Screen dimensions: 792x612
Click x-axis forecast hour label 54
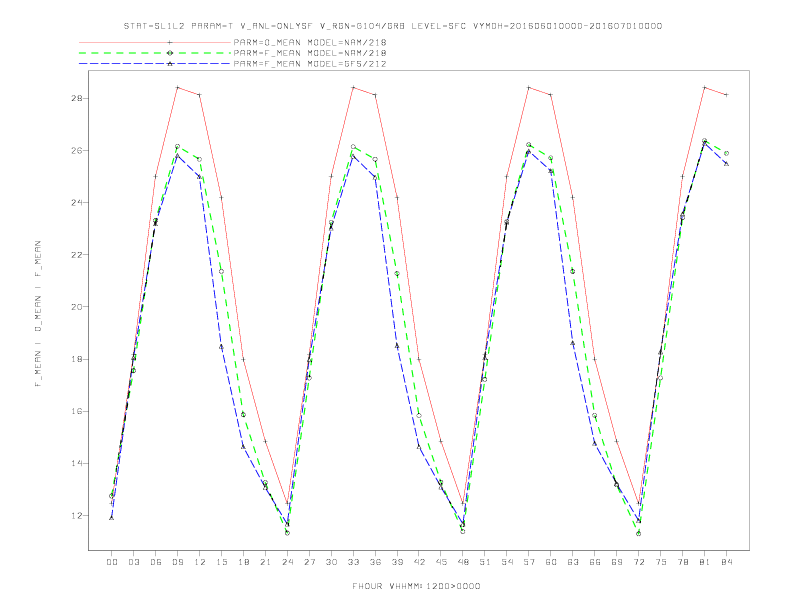507,562
